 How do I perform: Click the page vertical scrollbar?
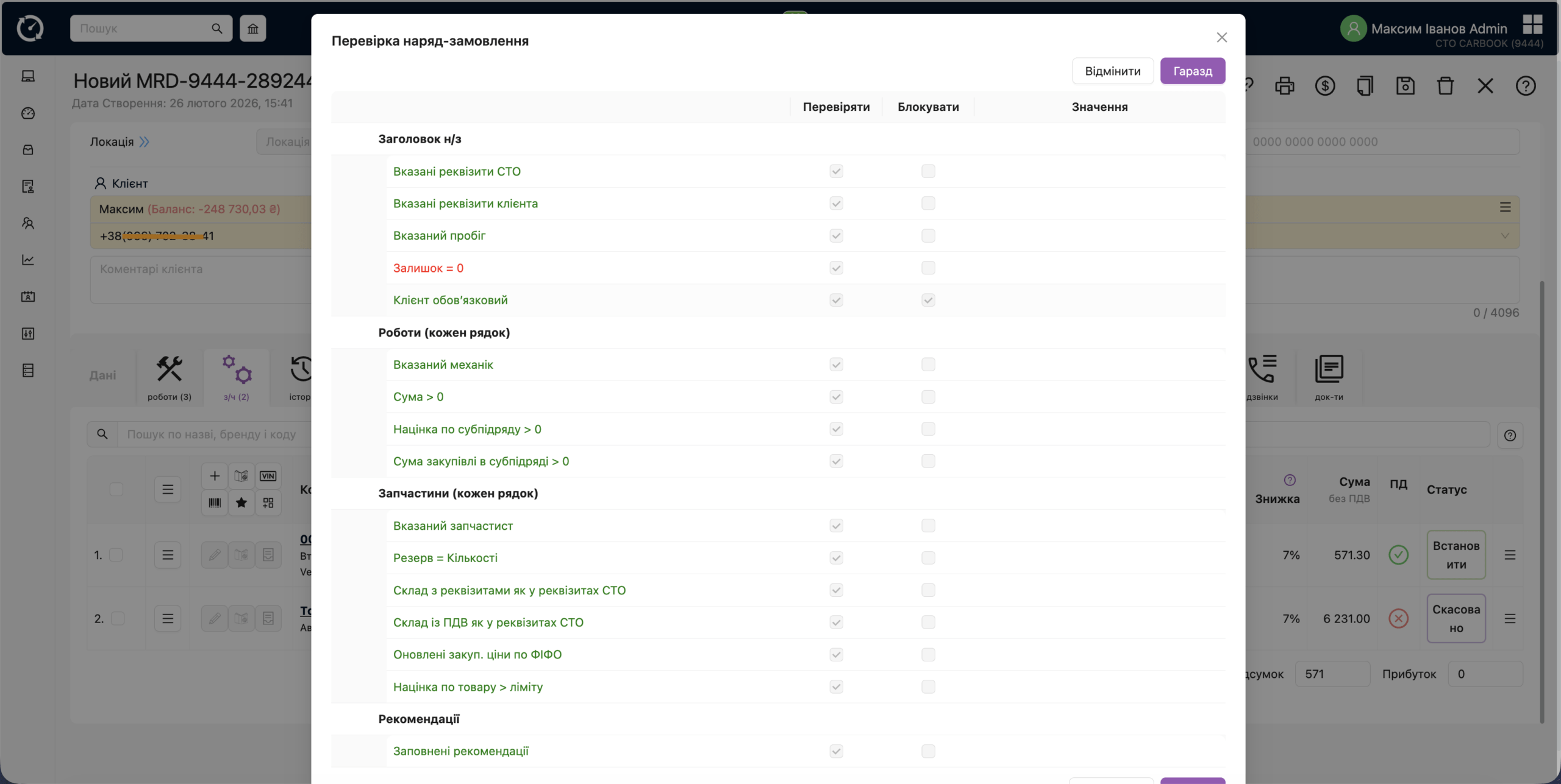[x=1542, y=500]
